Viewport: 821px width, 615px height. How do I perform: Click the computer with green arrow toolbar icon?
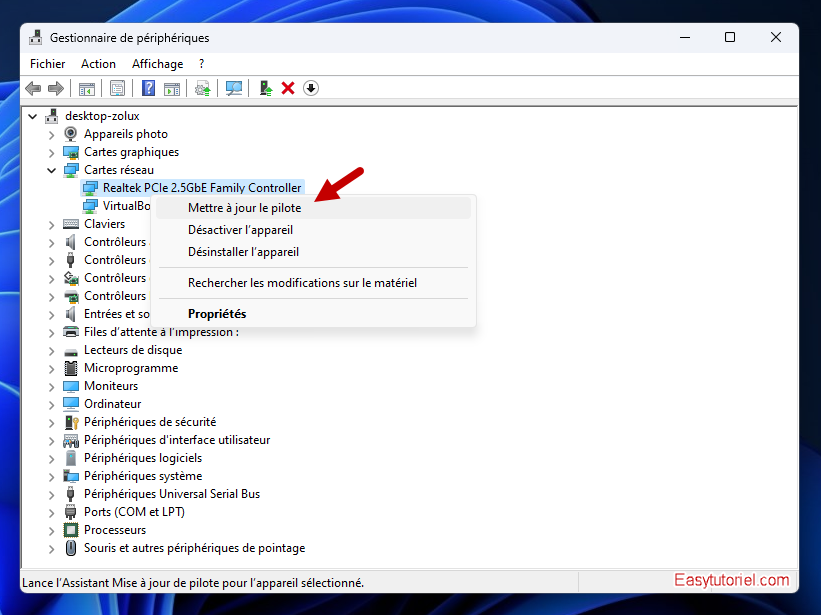[x=266, y=88]
